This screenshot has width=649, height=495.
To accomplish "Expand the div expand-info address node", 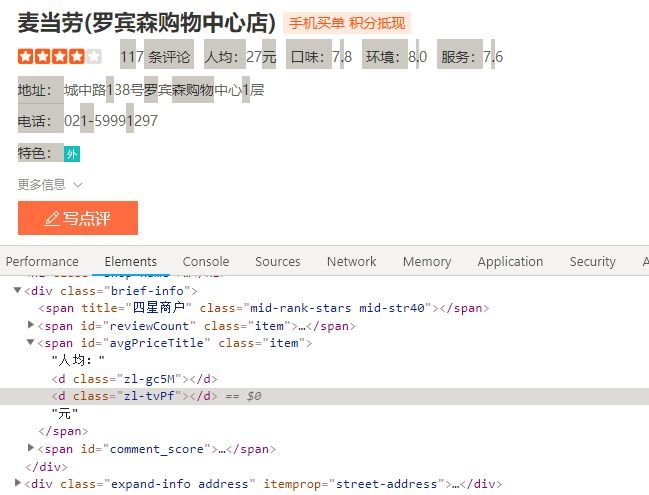I will click(17, 483).
